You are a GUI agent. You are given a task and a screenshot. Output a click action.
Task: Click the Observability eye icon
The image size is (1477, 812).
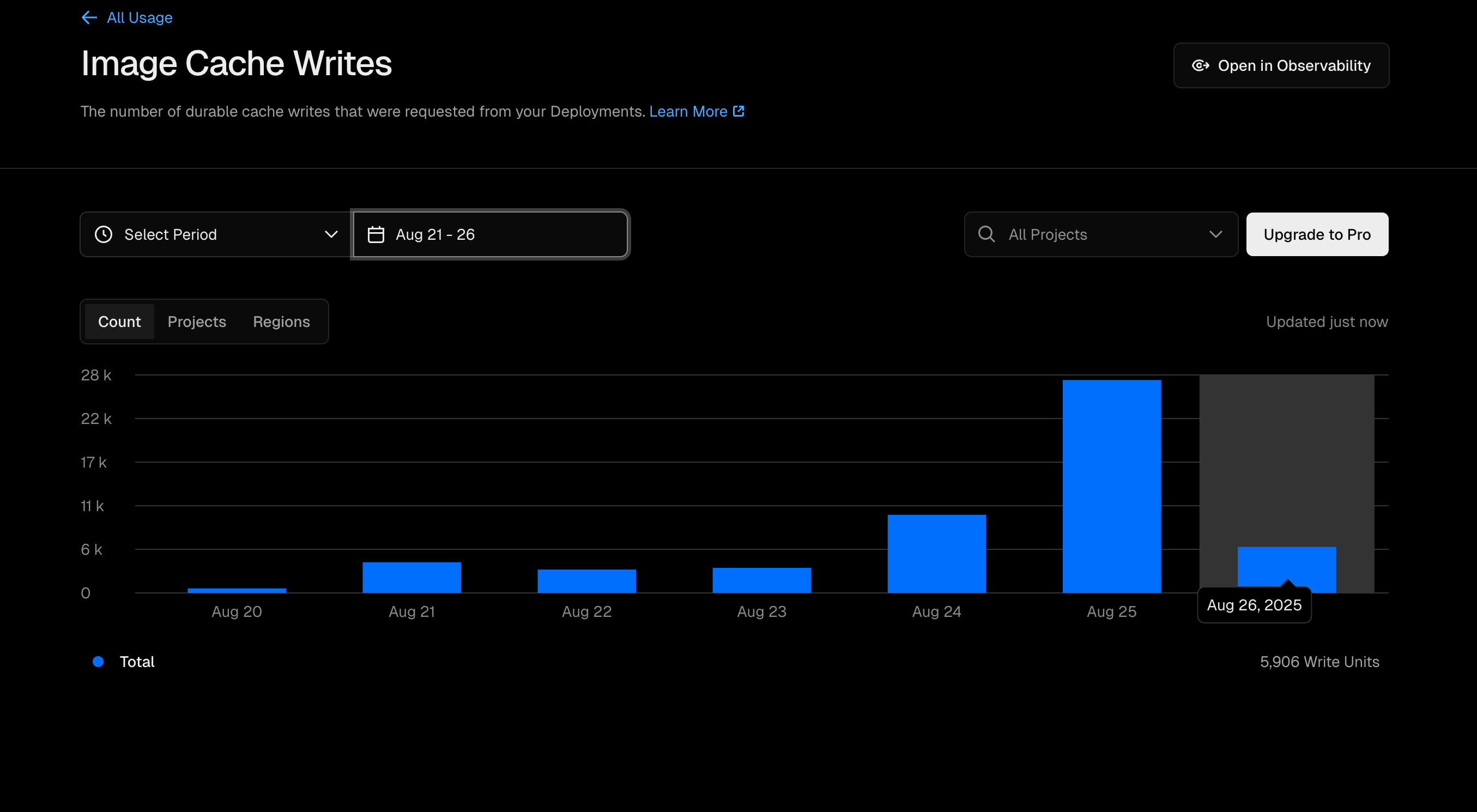tap(1200, 66)
